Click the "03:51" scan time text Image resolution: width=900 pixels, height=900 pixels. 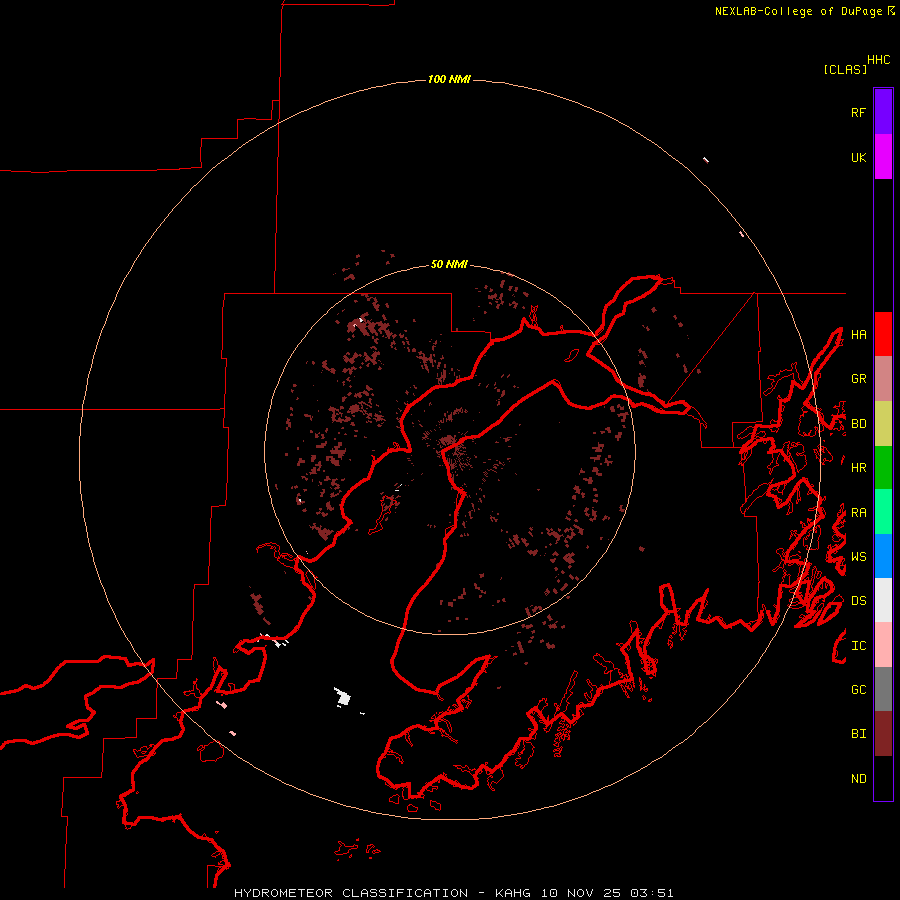click(651, 893)
